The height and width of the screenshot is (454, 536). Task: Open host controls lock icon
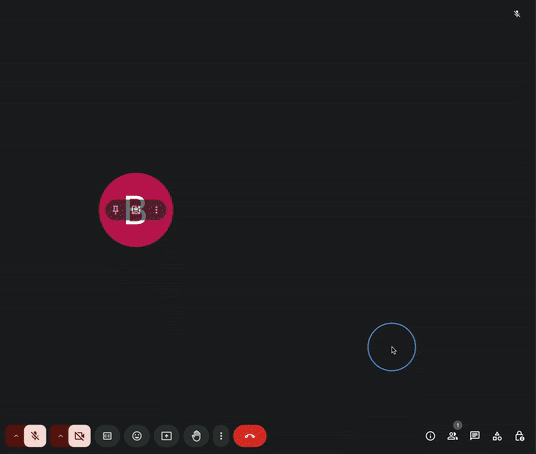click(x=520, y=436)
